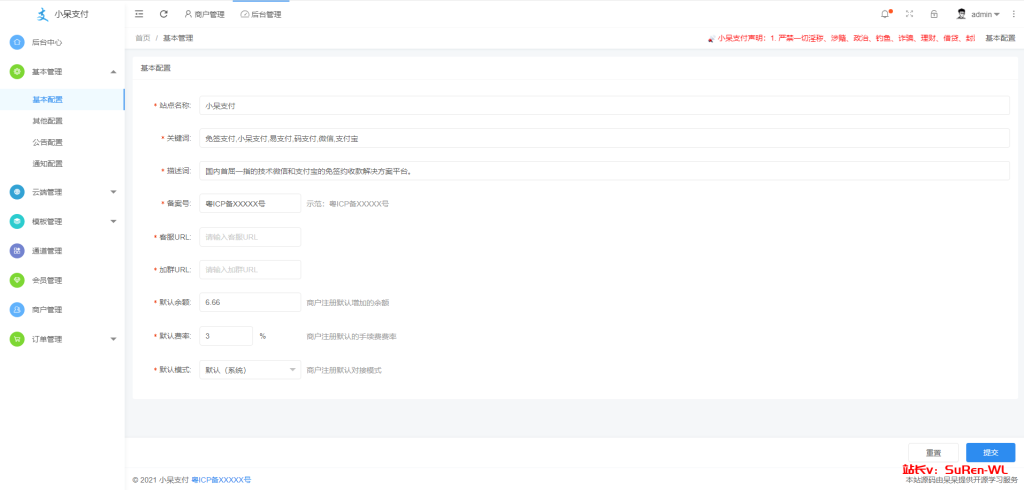Click the 站点名称 input field
This screenshot has width=1024, height=490.
pyautogui.click(x=605, y=105)
